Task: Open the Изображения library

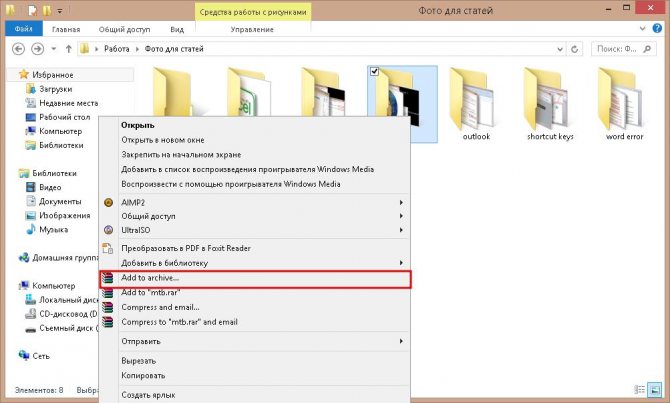Action: click(65, 215)
